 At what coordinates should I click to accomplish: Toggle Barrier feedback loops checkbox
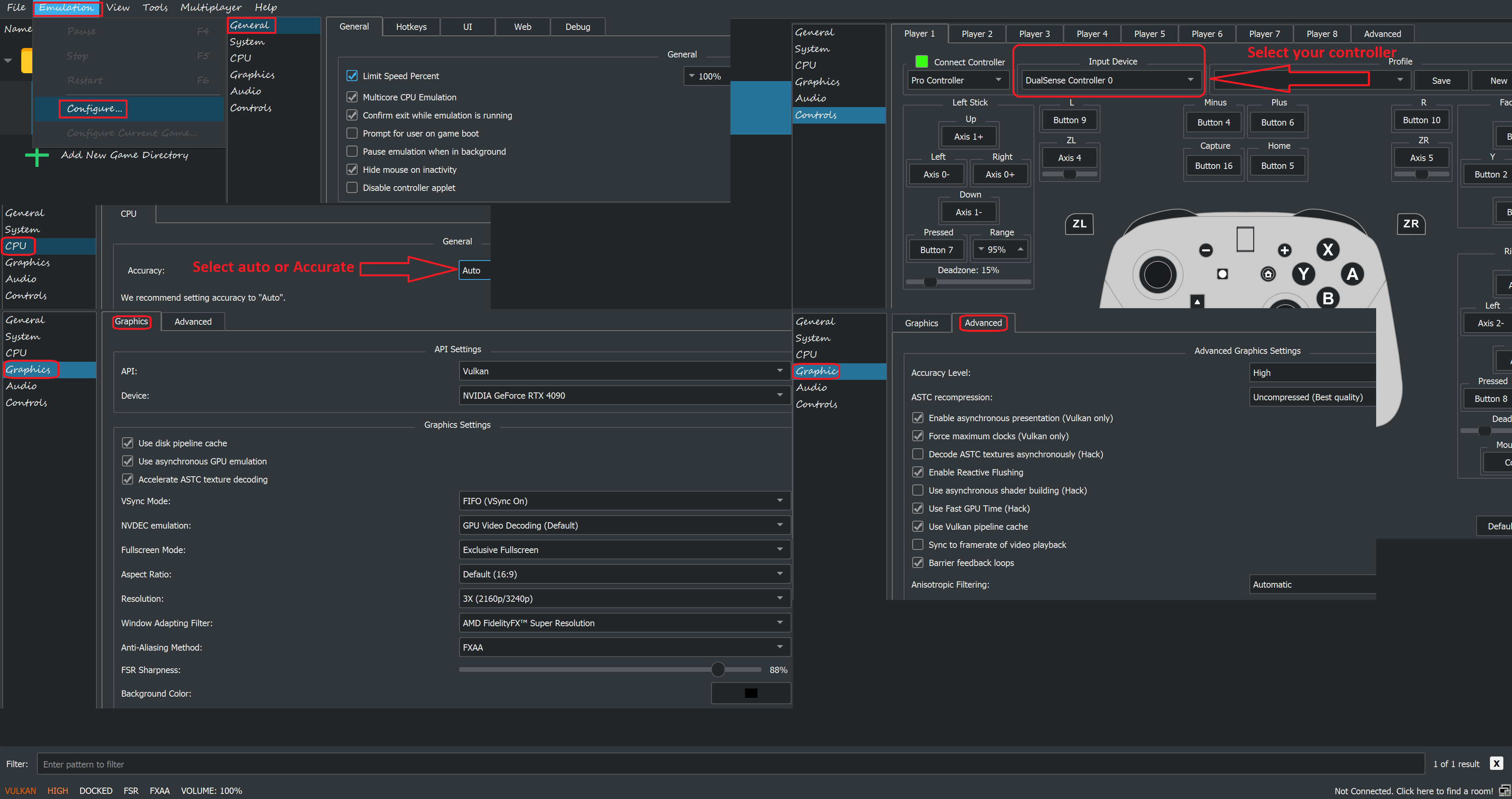[x=917, y=562]
